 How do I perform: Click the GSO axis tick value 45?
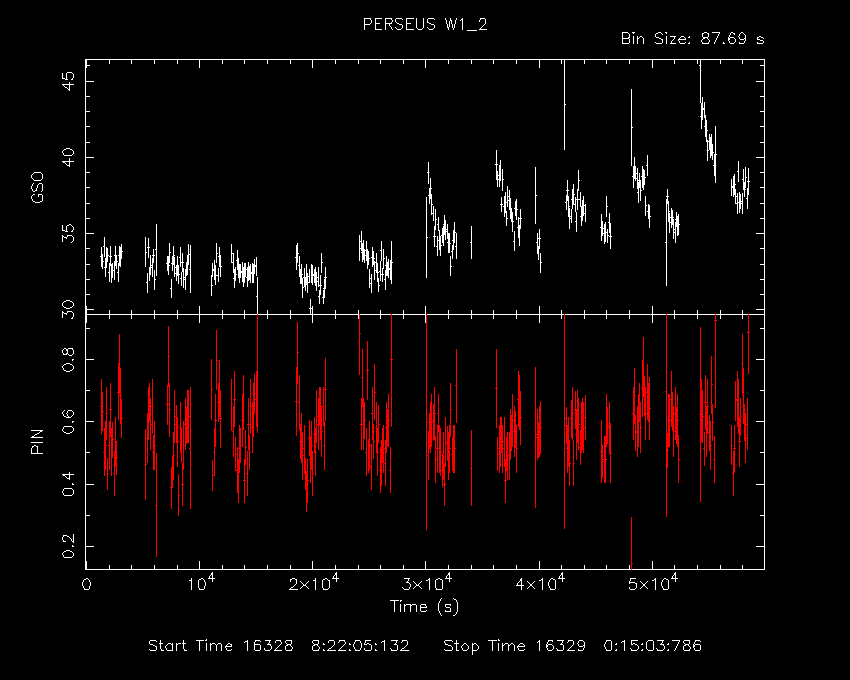(69, 81)
